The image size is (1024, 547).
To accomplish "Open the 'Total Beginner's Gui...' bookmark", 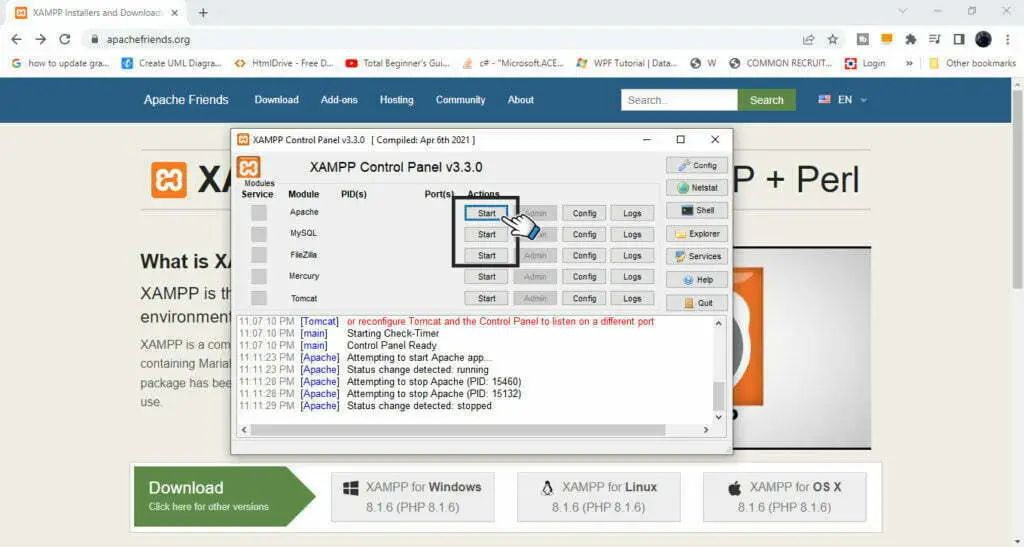I will tap(398, 63).
